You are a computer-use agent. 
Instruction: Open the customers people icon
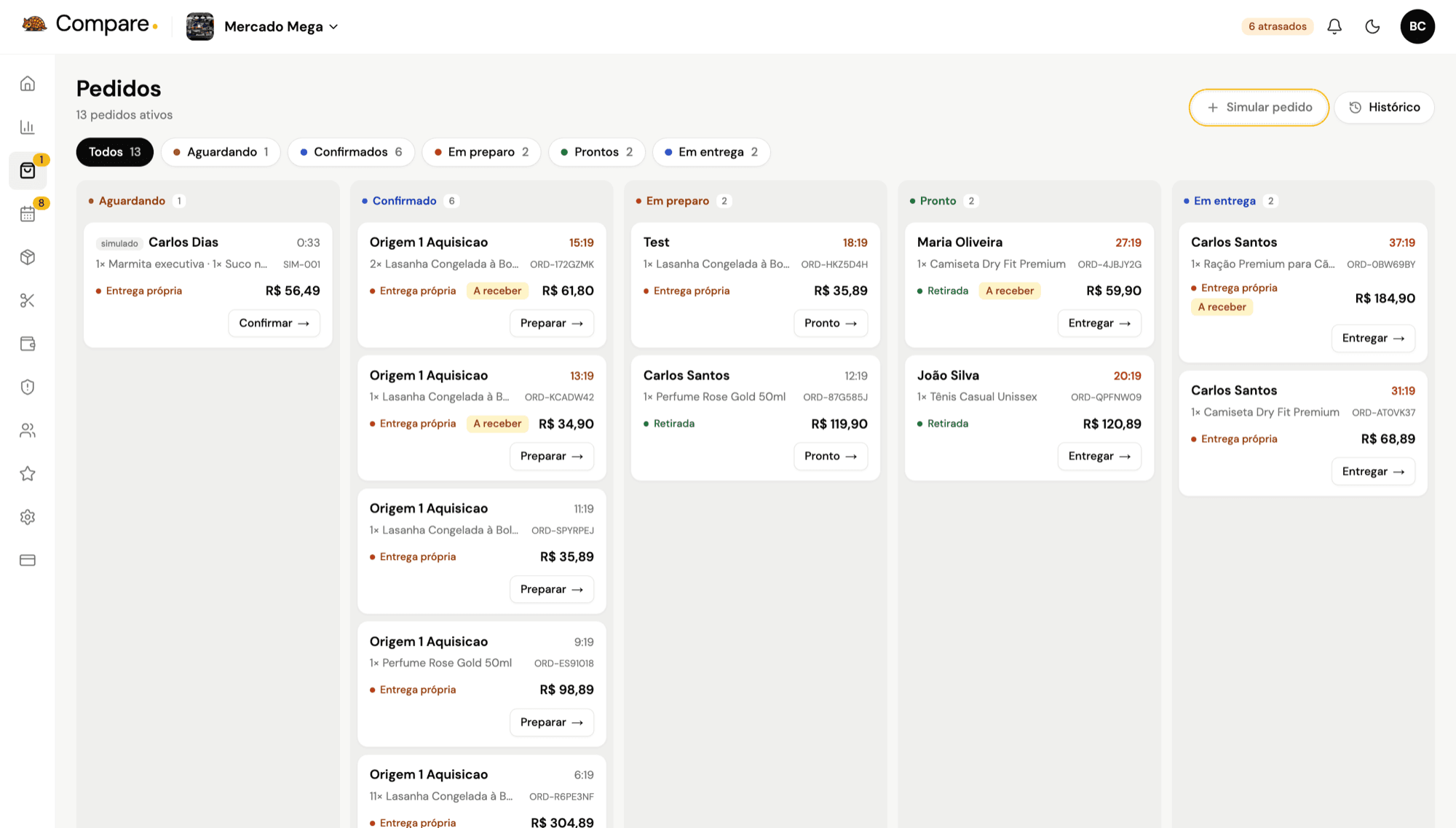click(28, 430)
